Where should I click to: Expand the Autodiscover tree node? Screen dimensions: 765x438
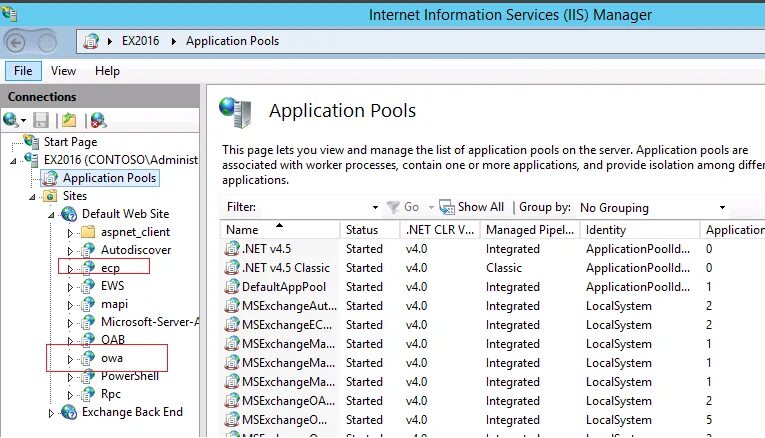pyautogui.click(x=70, y=251)
